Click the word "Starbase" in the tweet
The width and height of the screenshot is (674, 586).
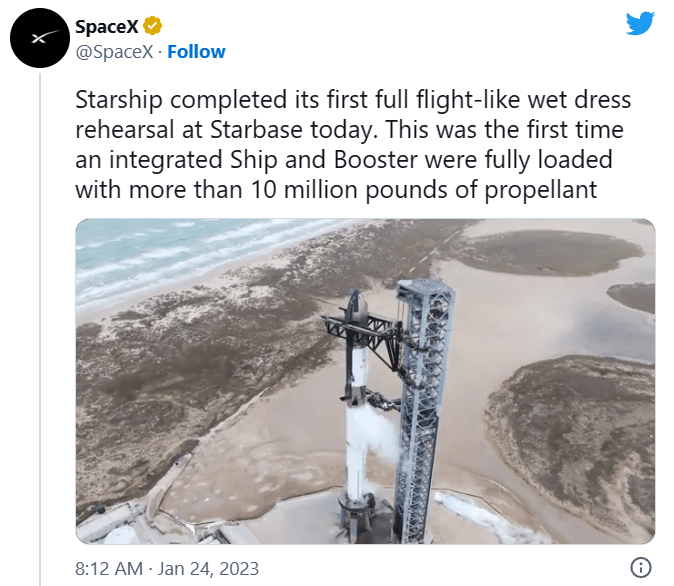pos(257,129)
